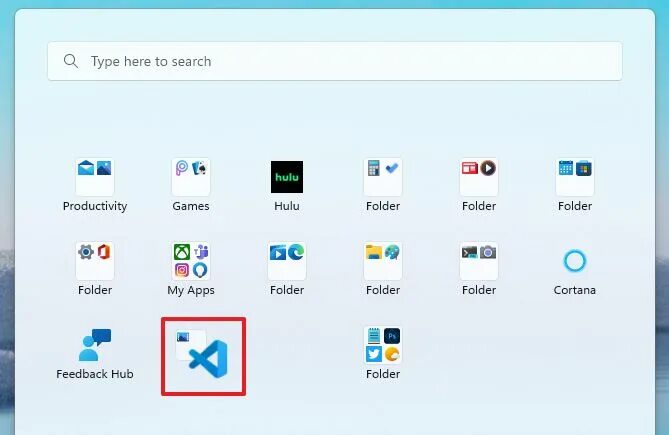Open folder containing Calculator and To Do
669x435 pixels.
[383, 177]
